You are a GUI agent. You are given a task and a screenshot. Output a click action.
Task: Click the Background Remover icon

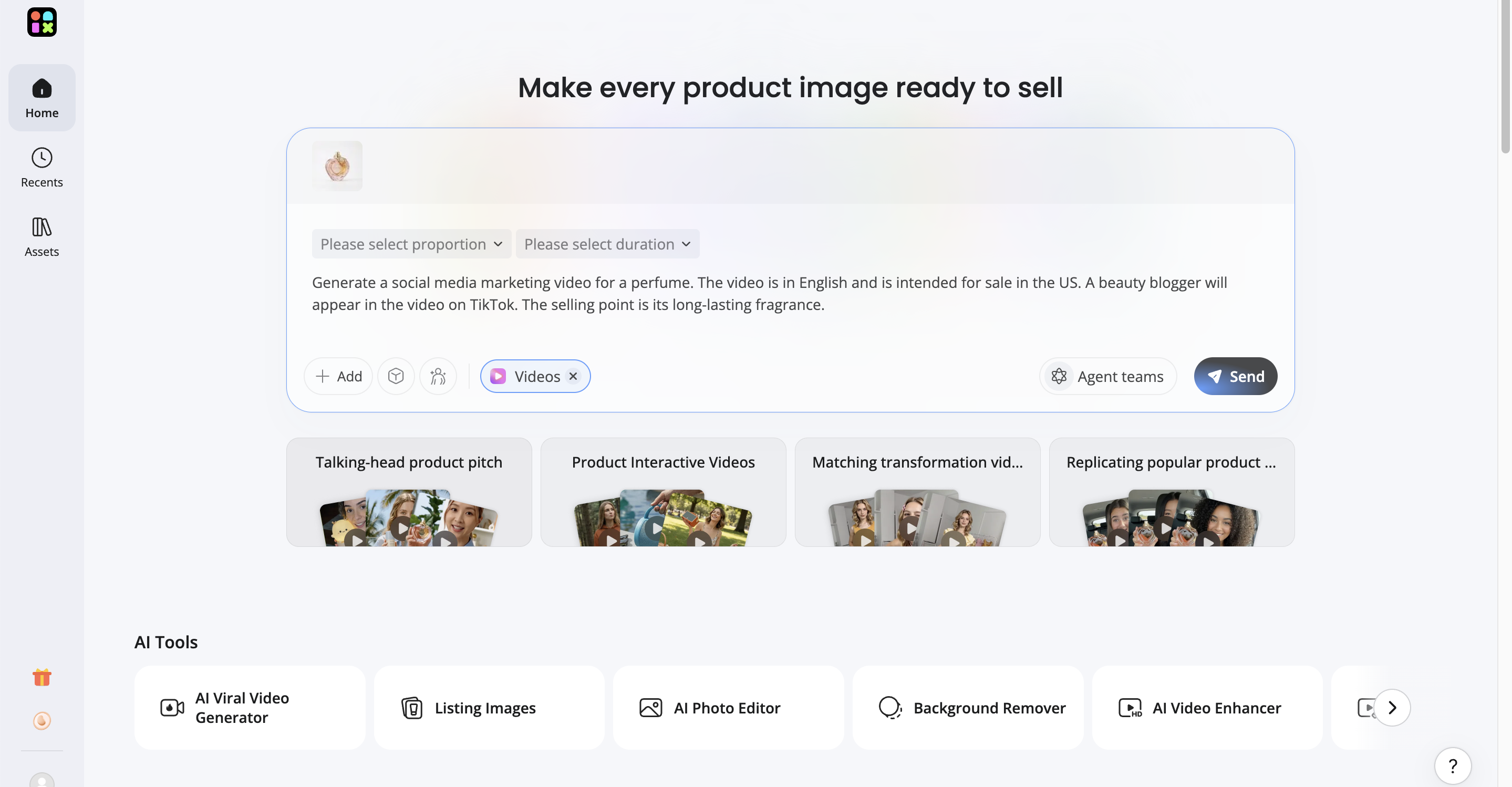[x=890, y=708]
